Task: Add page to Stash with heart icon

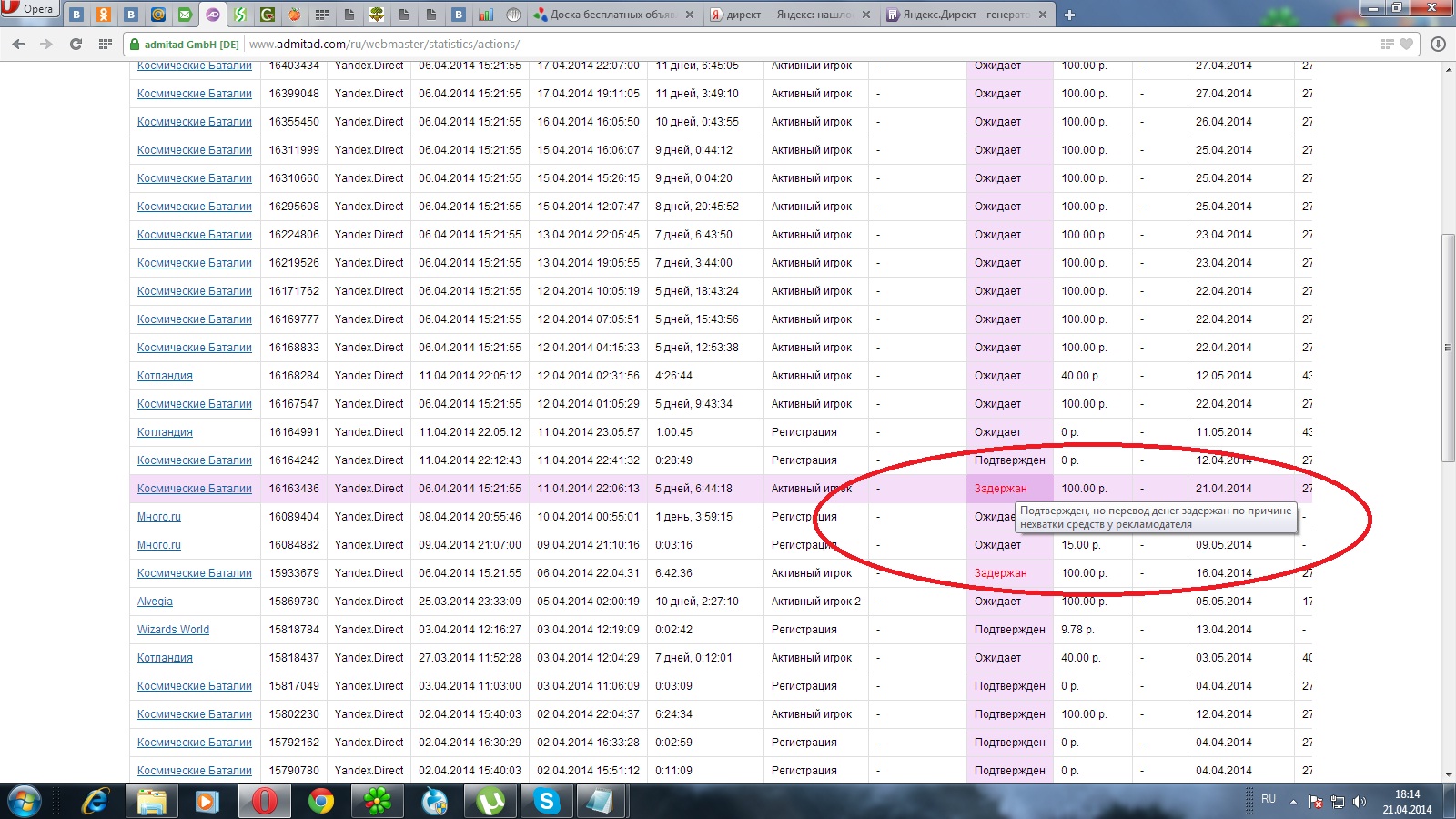Action: tap(1406, 44)
